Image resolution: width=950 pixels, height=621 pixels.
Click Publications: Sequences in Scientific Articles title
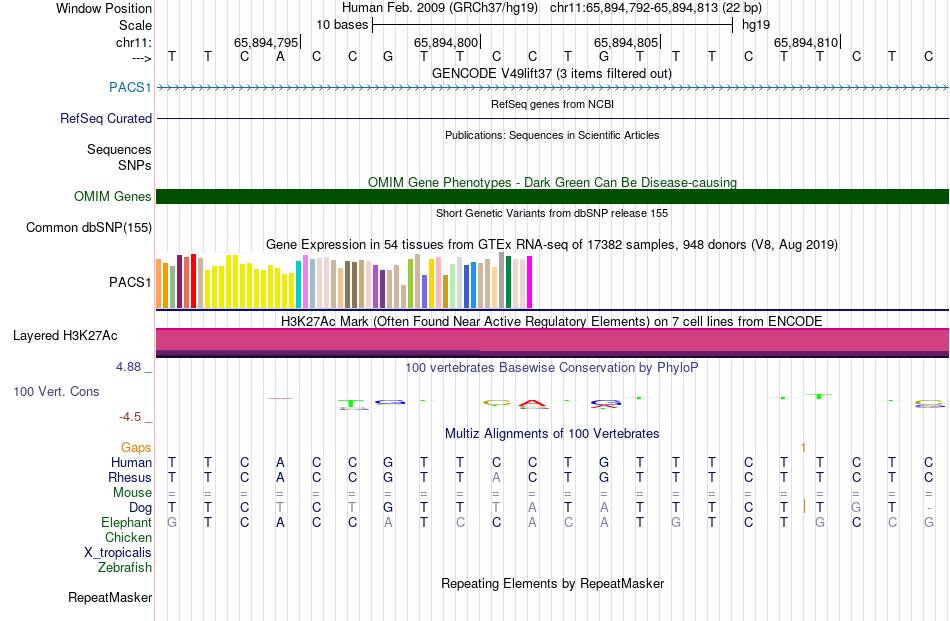(x=552, y=135)
